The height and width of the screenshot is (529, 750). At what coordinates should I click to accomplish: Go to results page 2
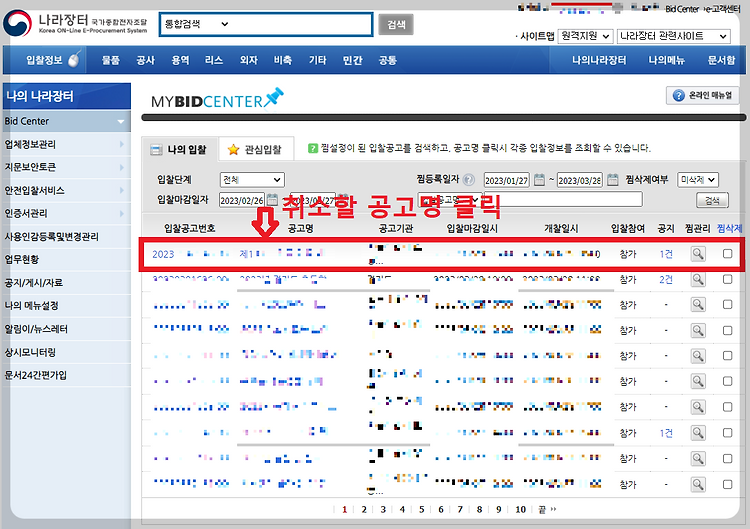coord(364,509)
